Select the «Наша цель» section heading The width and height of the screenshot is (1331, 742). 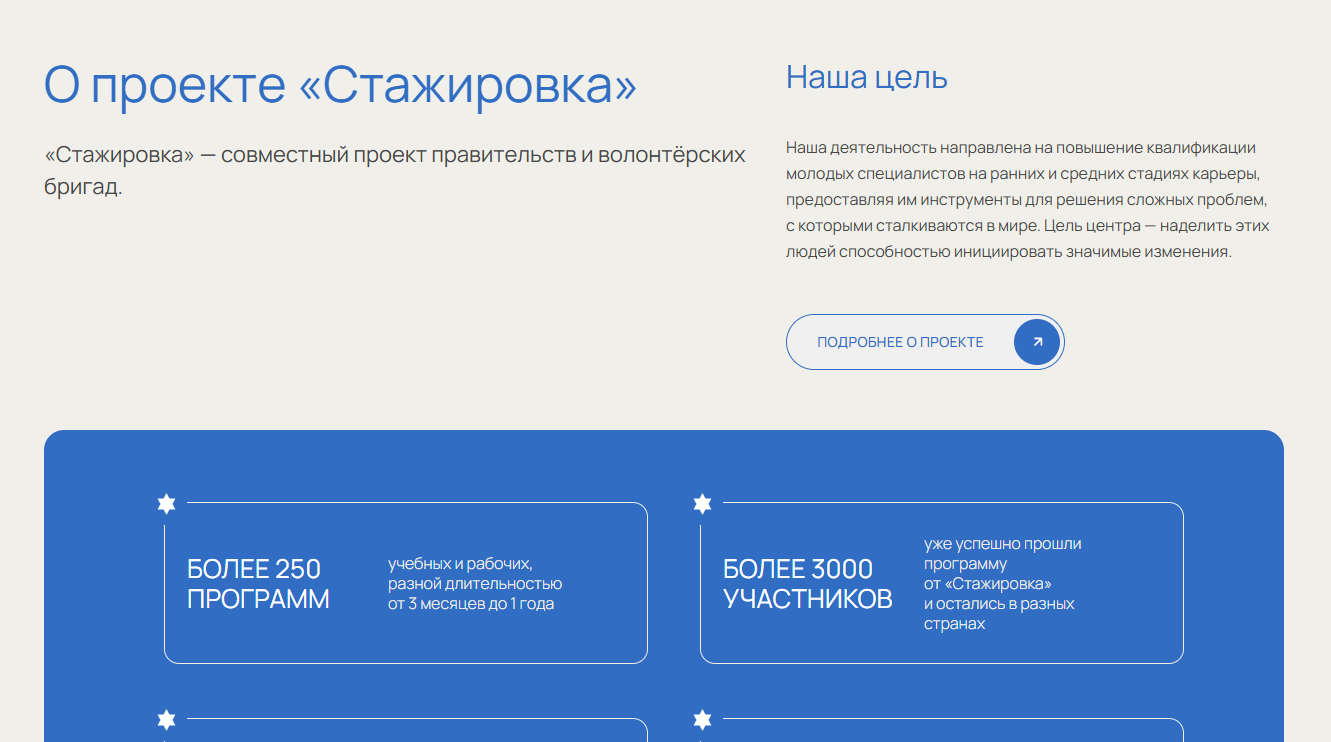coord(866,78)
